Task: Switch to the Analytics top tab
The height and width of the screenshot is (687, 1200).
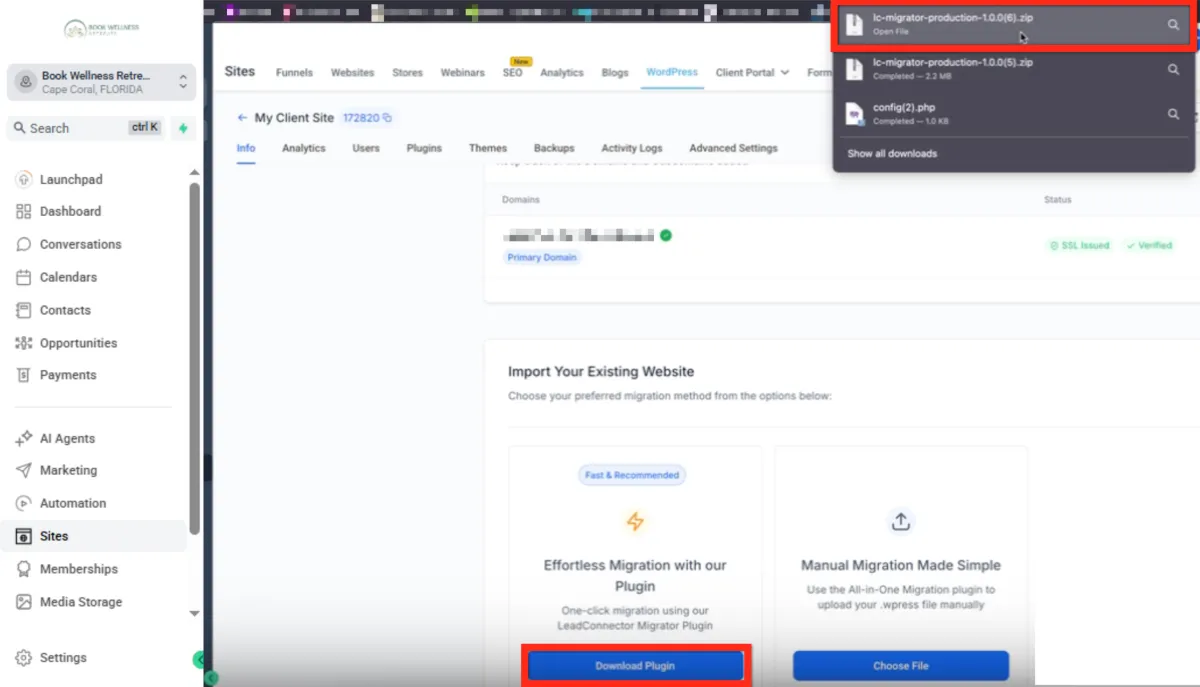Action: [x=562, y=73]
